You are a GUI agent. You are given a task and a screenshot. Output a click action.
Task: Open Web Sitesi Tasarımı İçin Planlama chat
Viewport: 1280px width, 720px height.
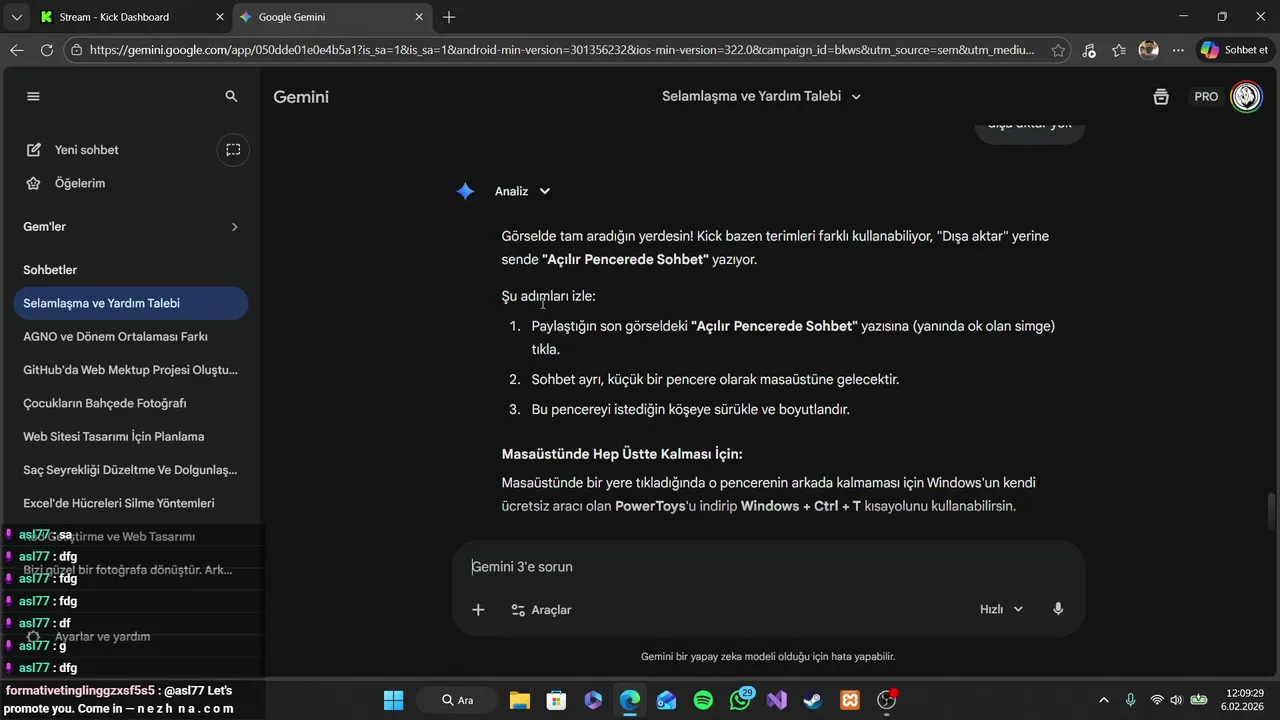(x=130, y=436)
